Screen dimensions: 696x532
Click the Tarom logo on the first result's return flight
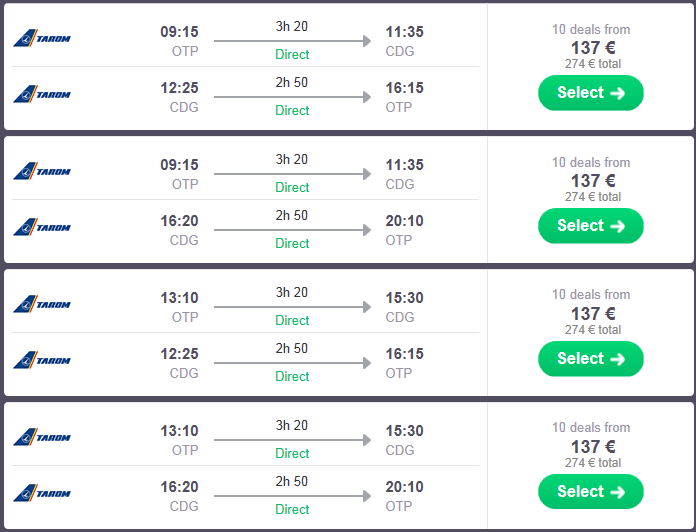[x=42, y=95]
